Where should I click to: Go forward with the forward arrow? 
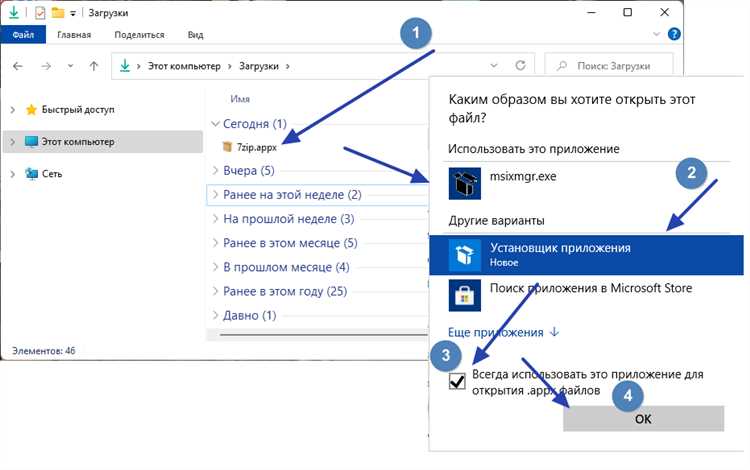[x=46, y=66]
